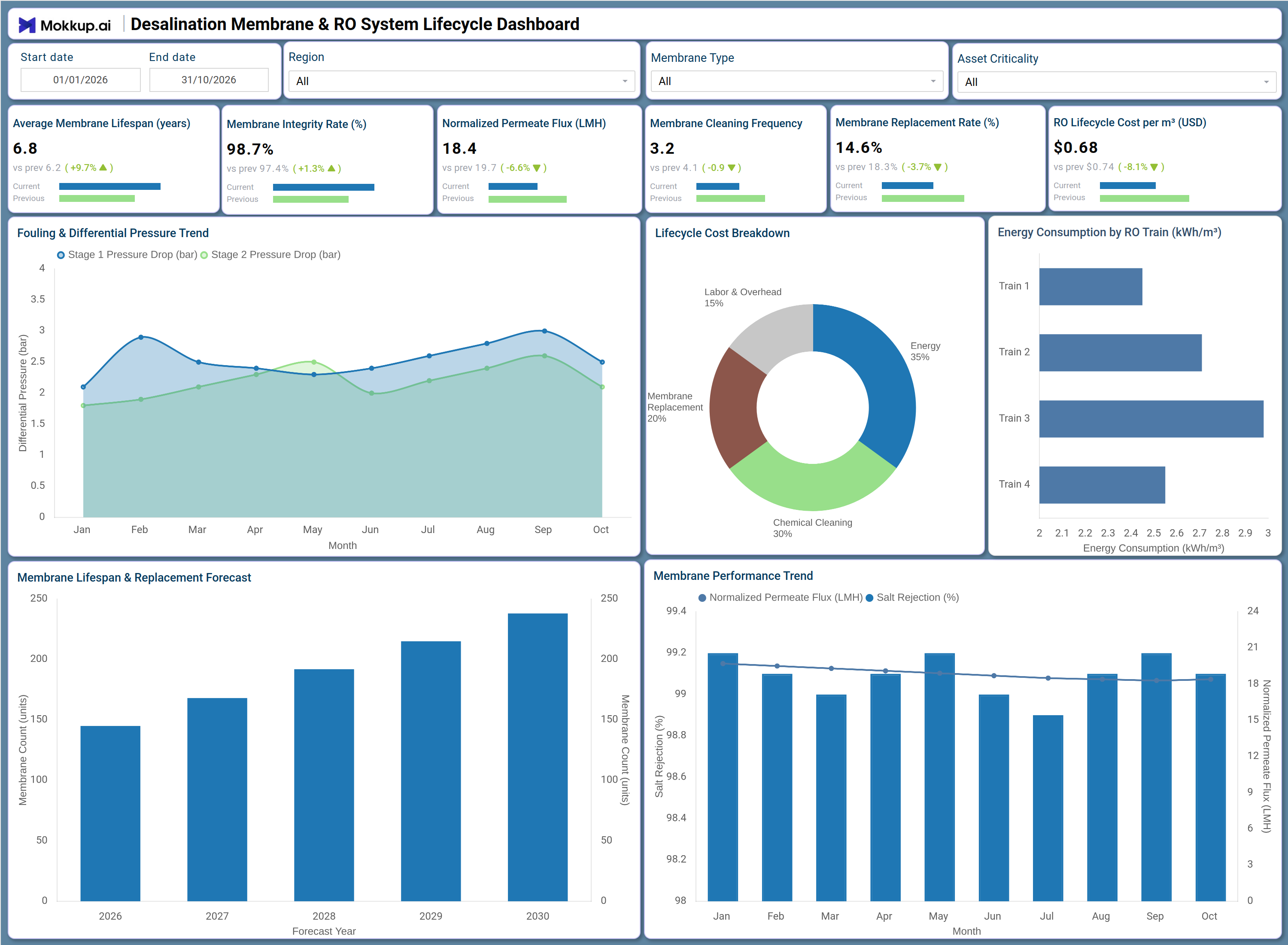The width and height of the screenshot is (1288, 945).
Task: Click the End date field 31/10/2026
Action: (x=209, y=79)
